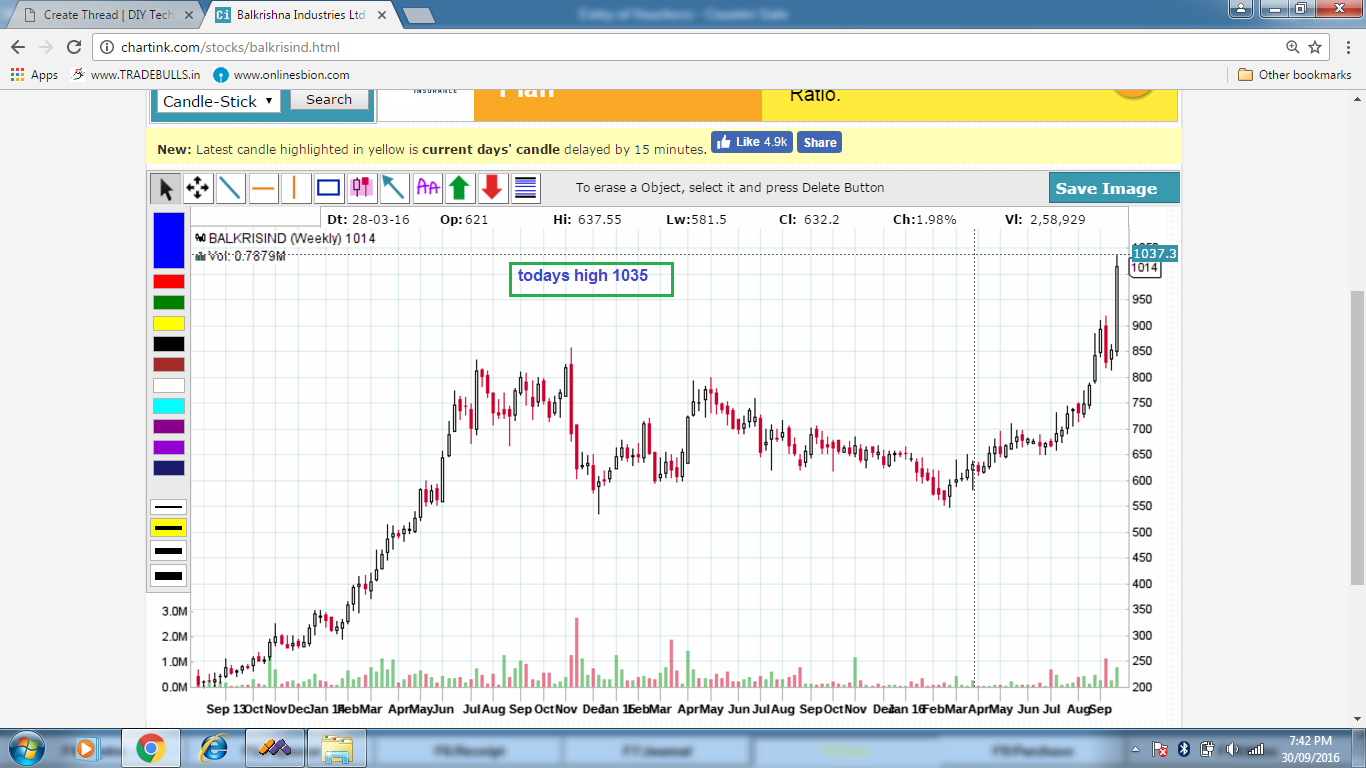1366x768 pixels.
Task: Open the Candle-Stick chart type dropdown
Action: [x=218, y=101]
